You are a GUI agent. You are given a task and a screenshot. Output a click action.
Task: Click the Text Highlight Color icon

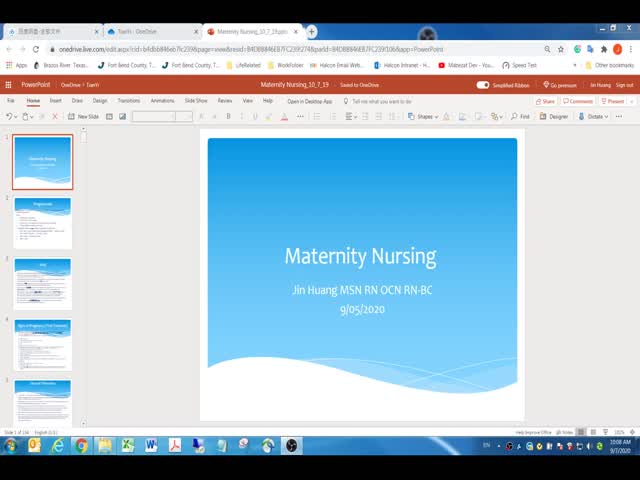269,117
